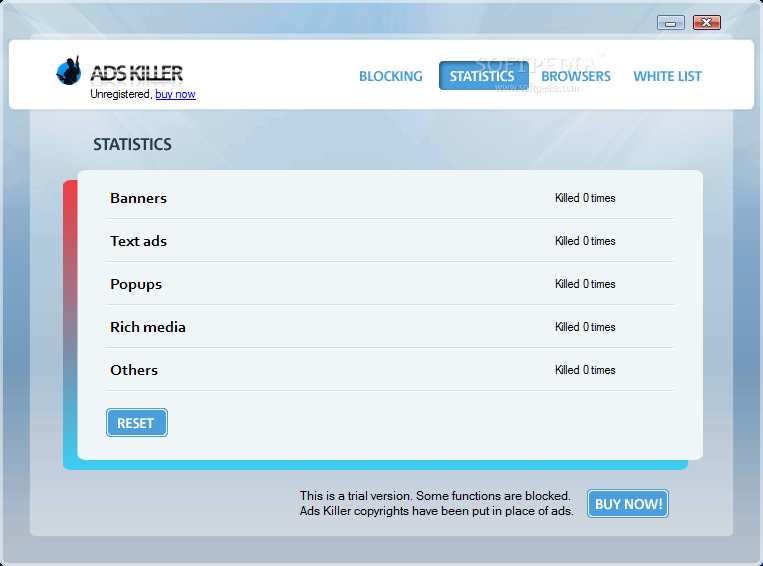Screen dimensions: 763x566
Task: Select the Statistics tab
Action: pos(483,75)
